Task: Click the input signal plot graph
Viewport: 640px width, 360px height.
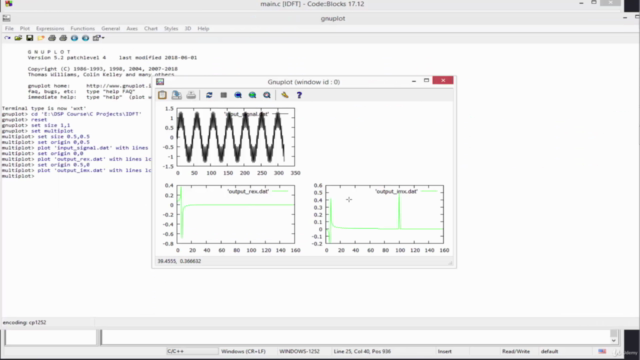Action: 236,137
